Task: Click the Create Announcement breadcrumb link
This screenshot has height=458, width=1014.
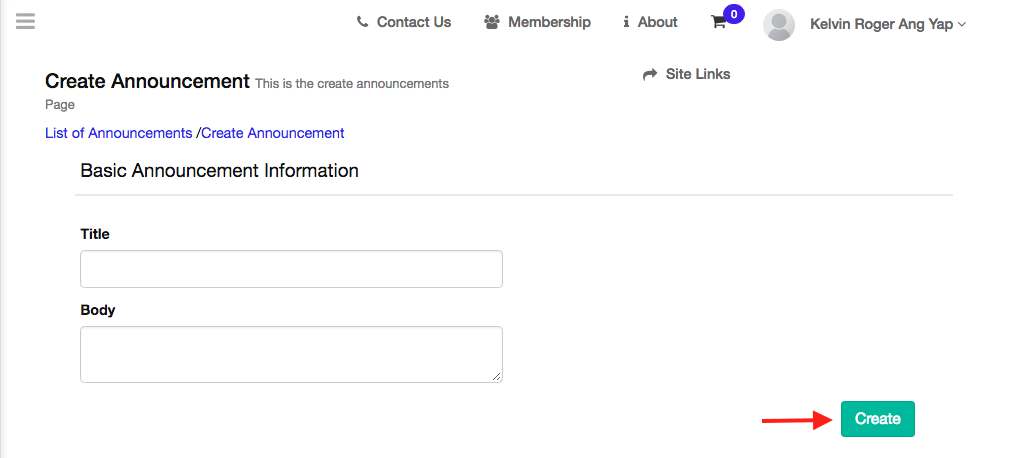Action: (x=273, y=133)
